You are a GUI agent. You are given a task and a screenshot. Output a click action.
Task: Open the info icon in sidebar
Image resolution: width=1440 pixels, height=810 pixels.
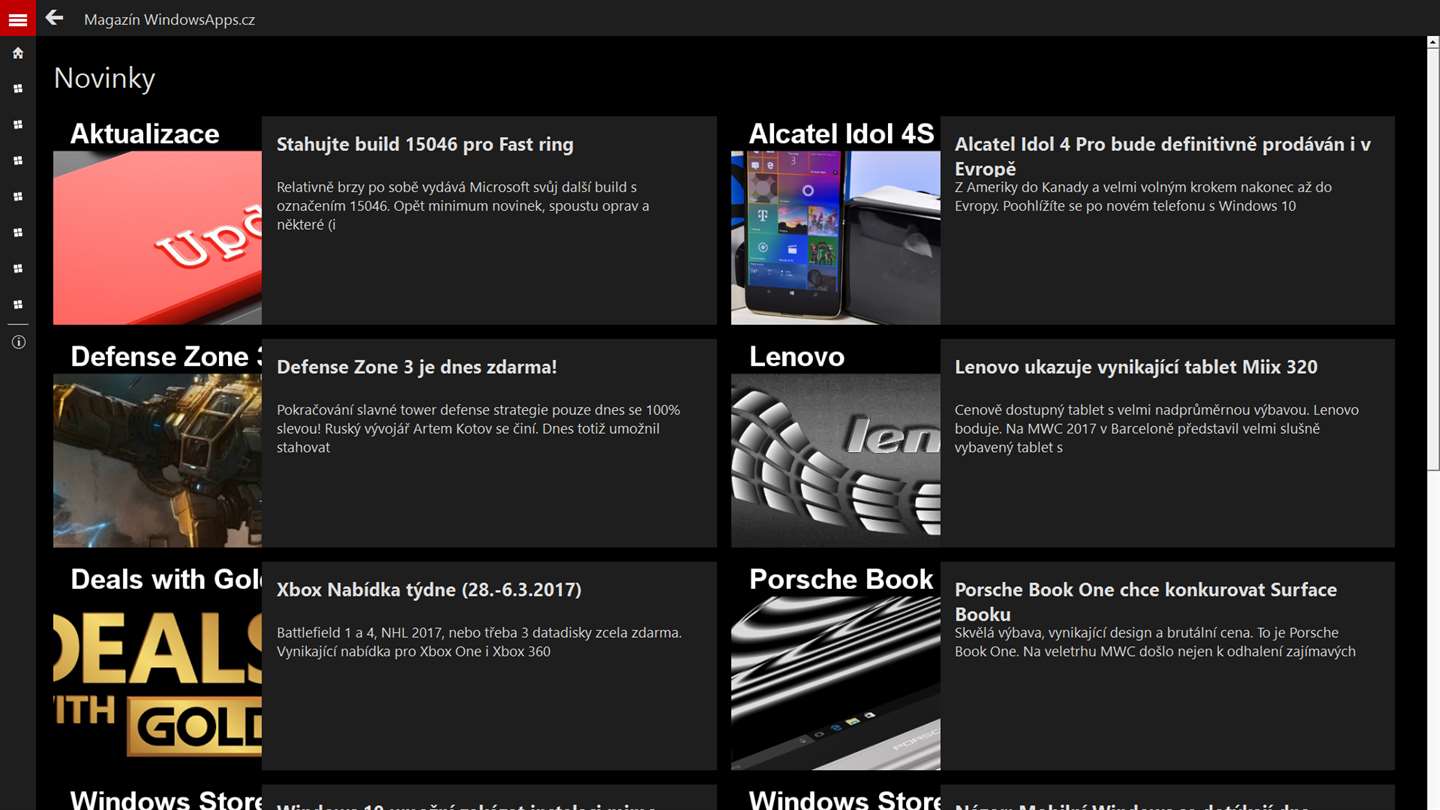tap(18, 342)
